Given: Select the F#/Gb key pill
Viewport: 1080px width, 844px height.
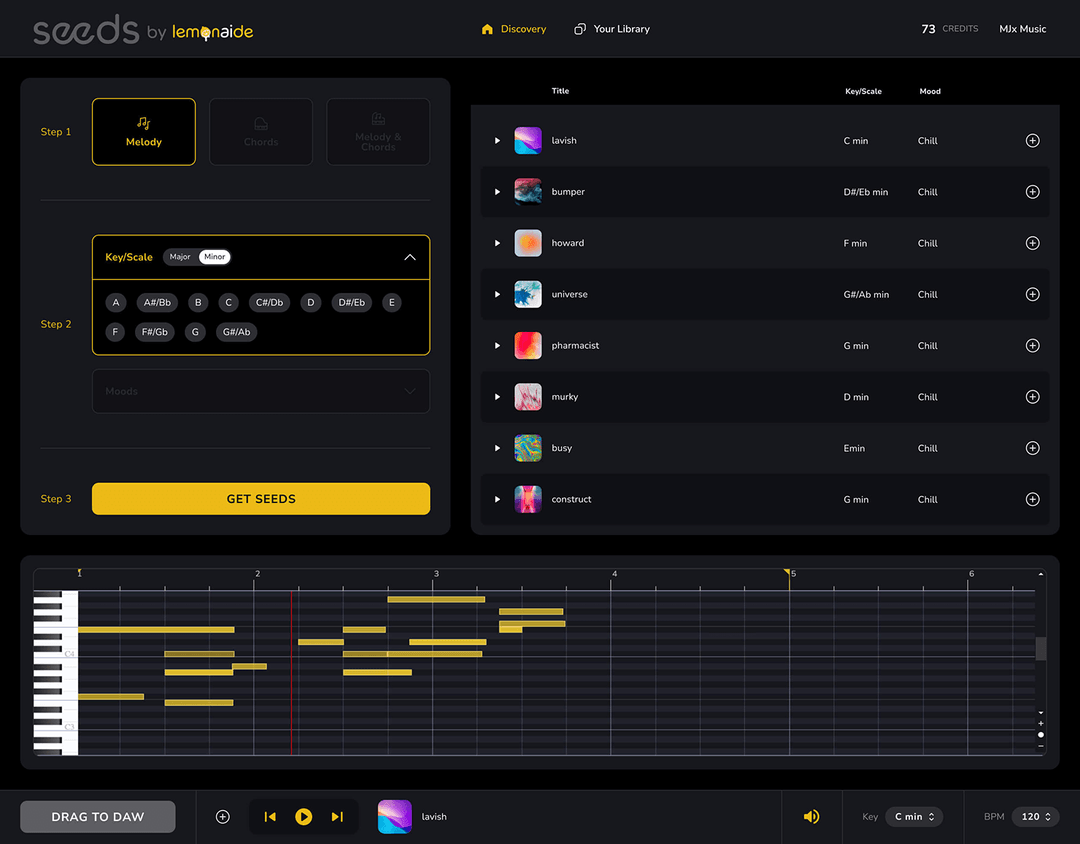Looking at the screenshot, I should click(x=155, y=331).
